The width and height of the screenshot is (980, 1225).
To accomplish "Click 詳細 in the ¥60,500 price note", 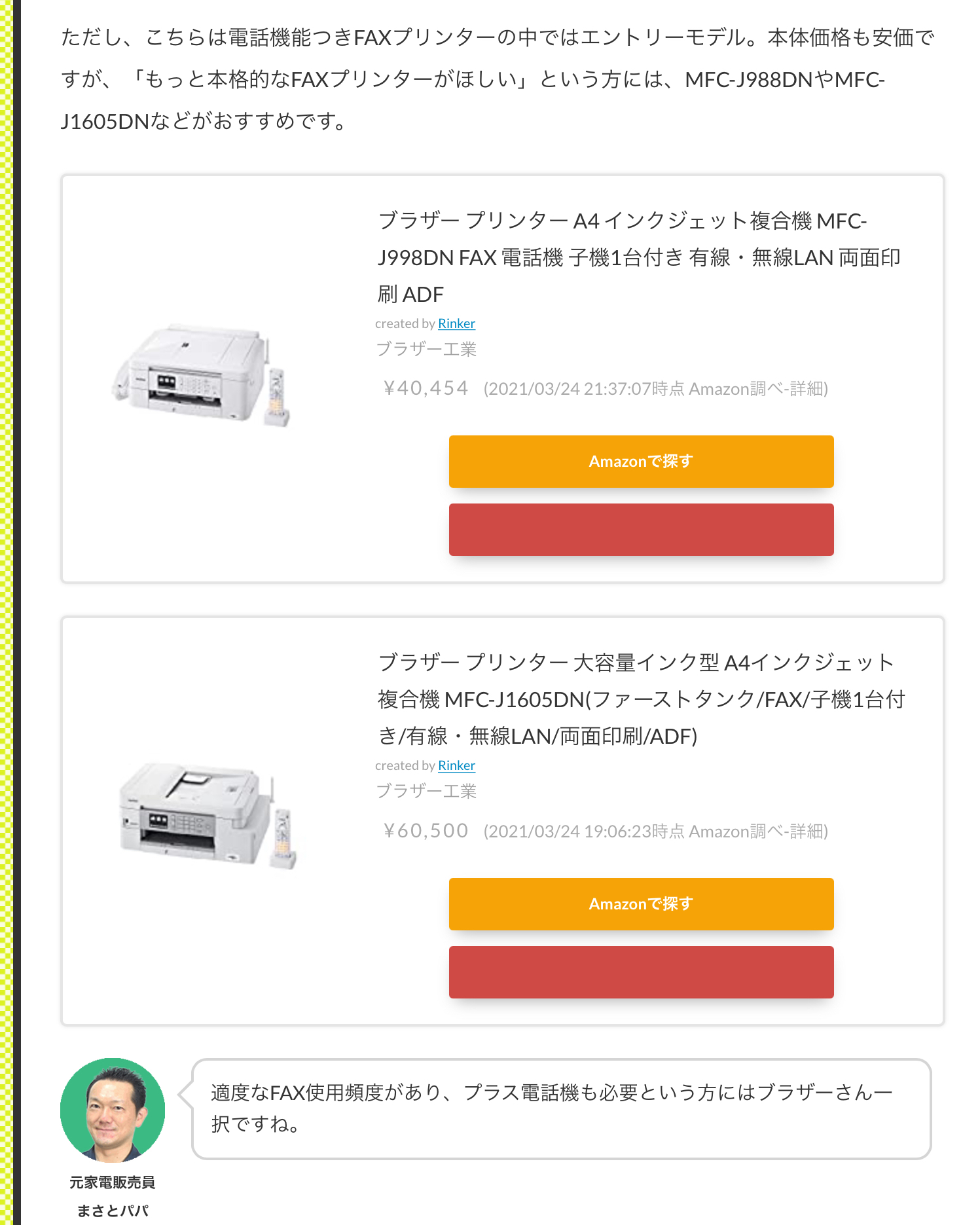I will pyautogui.click(x=807, y=832).
